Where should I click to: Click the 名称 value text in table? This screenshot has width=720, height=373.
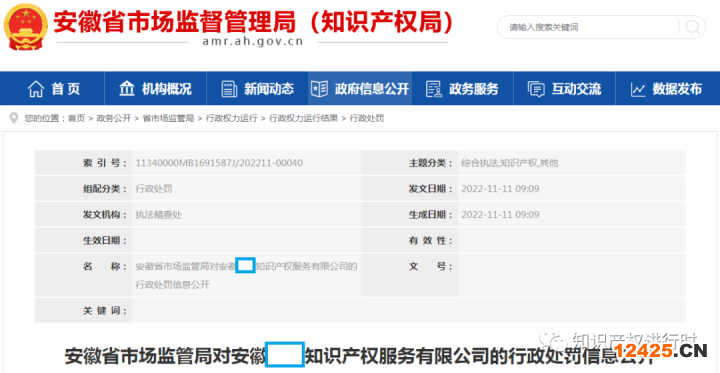coord(246,275)
